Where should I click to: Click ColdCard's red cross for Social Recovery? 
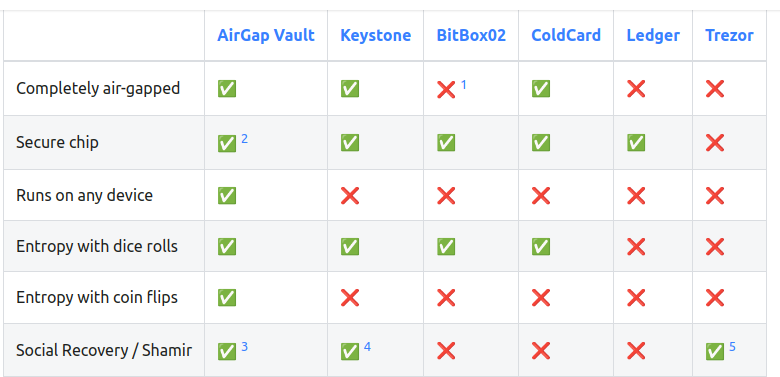(541, 351)
